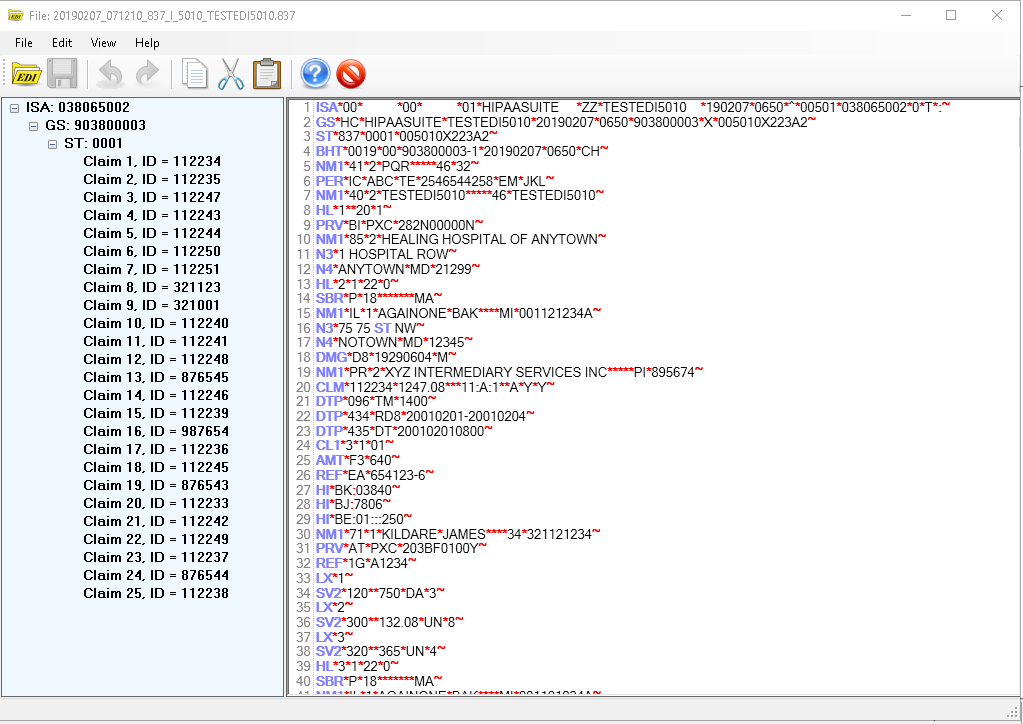Select Claim 8, ID = 321123
The image size is (1023, 724).
point(152,288)
